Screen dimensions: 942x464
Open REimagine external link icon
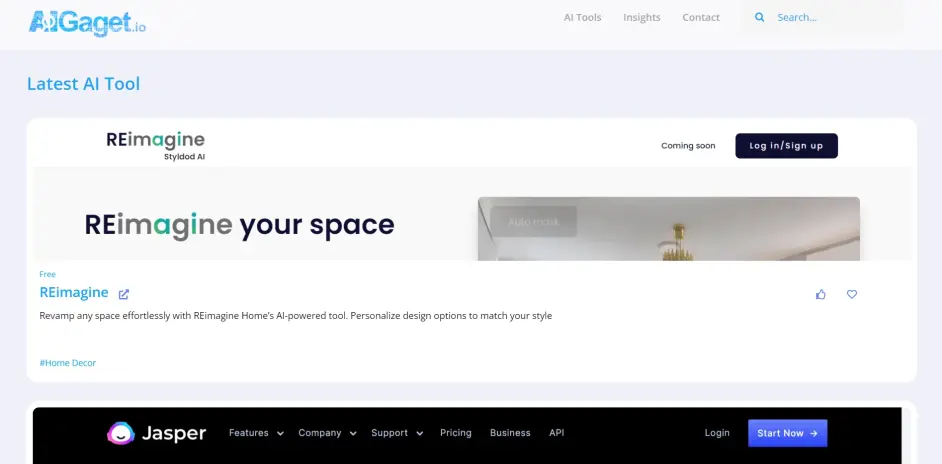pos(124,294)
